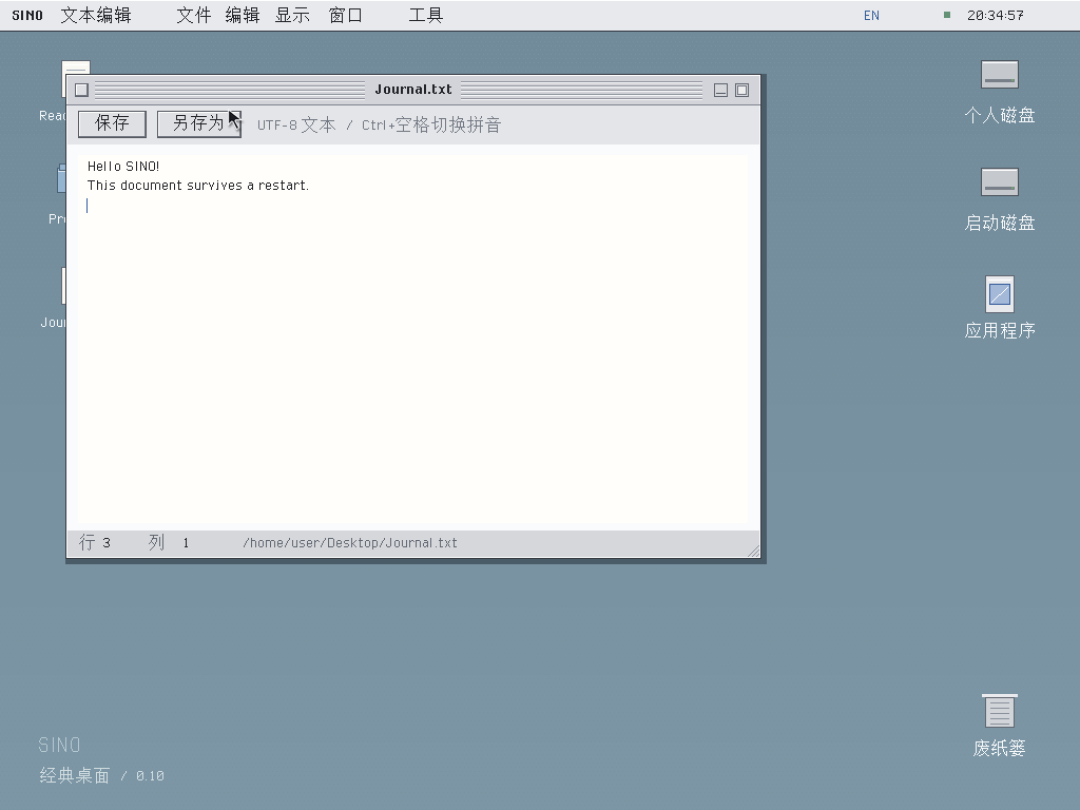Image resolution: width=1080 pixels, height=810 pixels.
Task: Click the 另存为 save-as button
Action: pyautogui.click(x=198, y=124)
